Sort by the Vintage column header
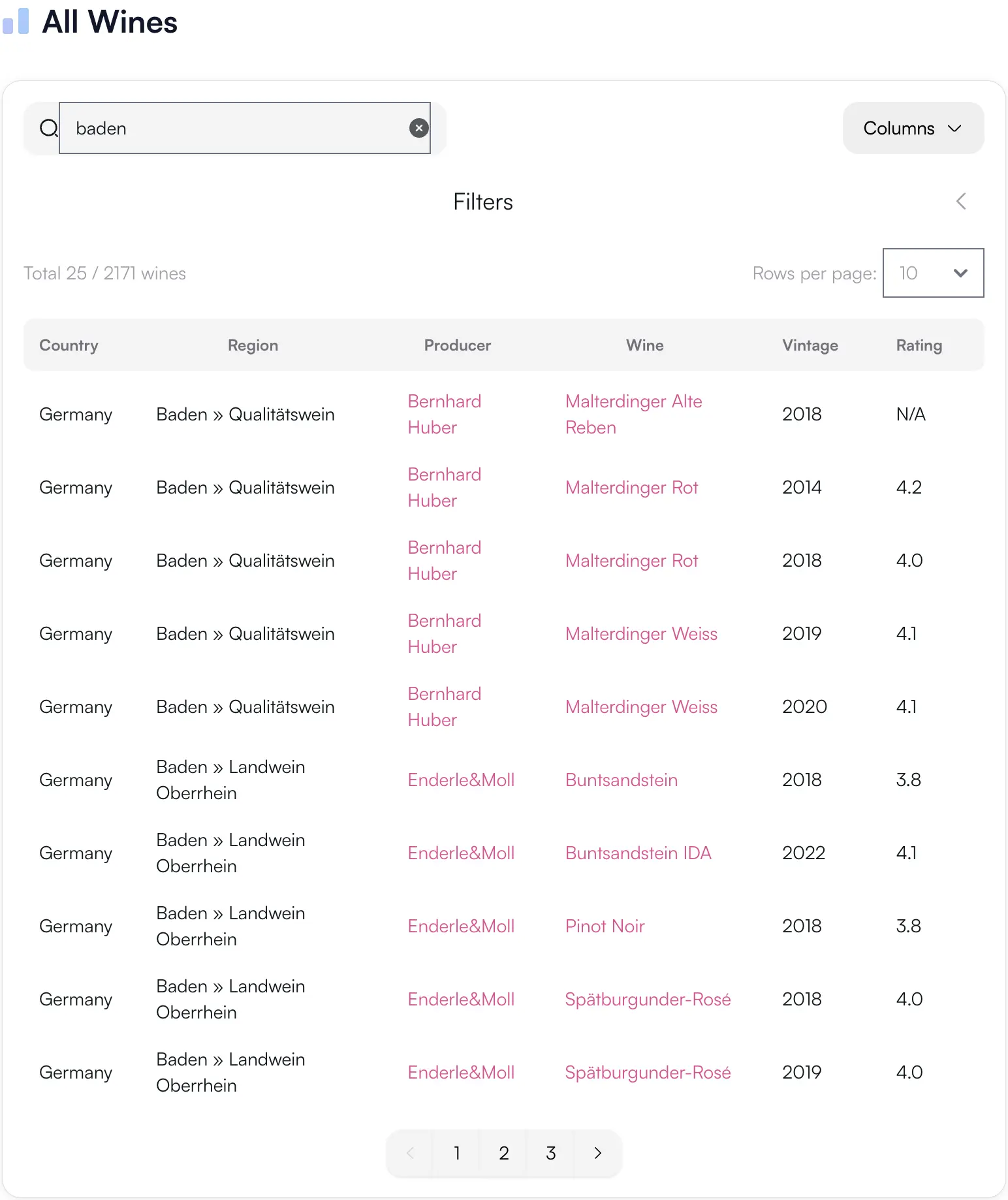This screenshot has height=1200, width=1008. pos(810,345)
